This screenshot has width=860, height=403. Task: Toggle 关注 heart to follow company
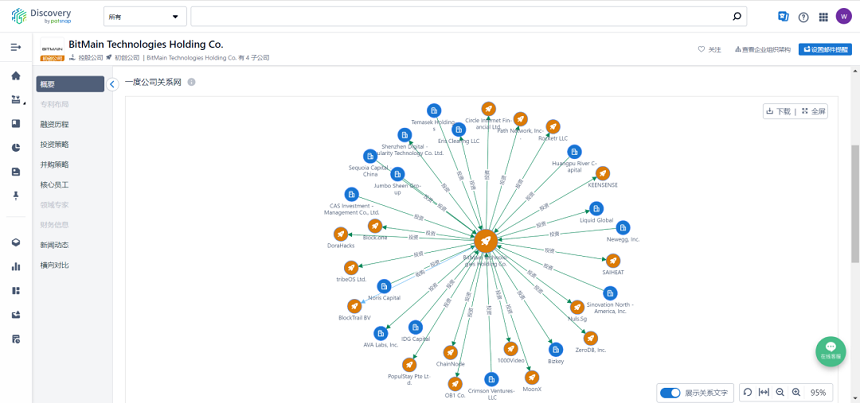click(x=709, y=49)
